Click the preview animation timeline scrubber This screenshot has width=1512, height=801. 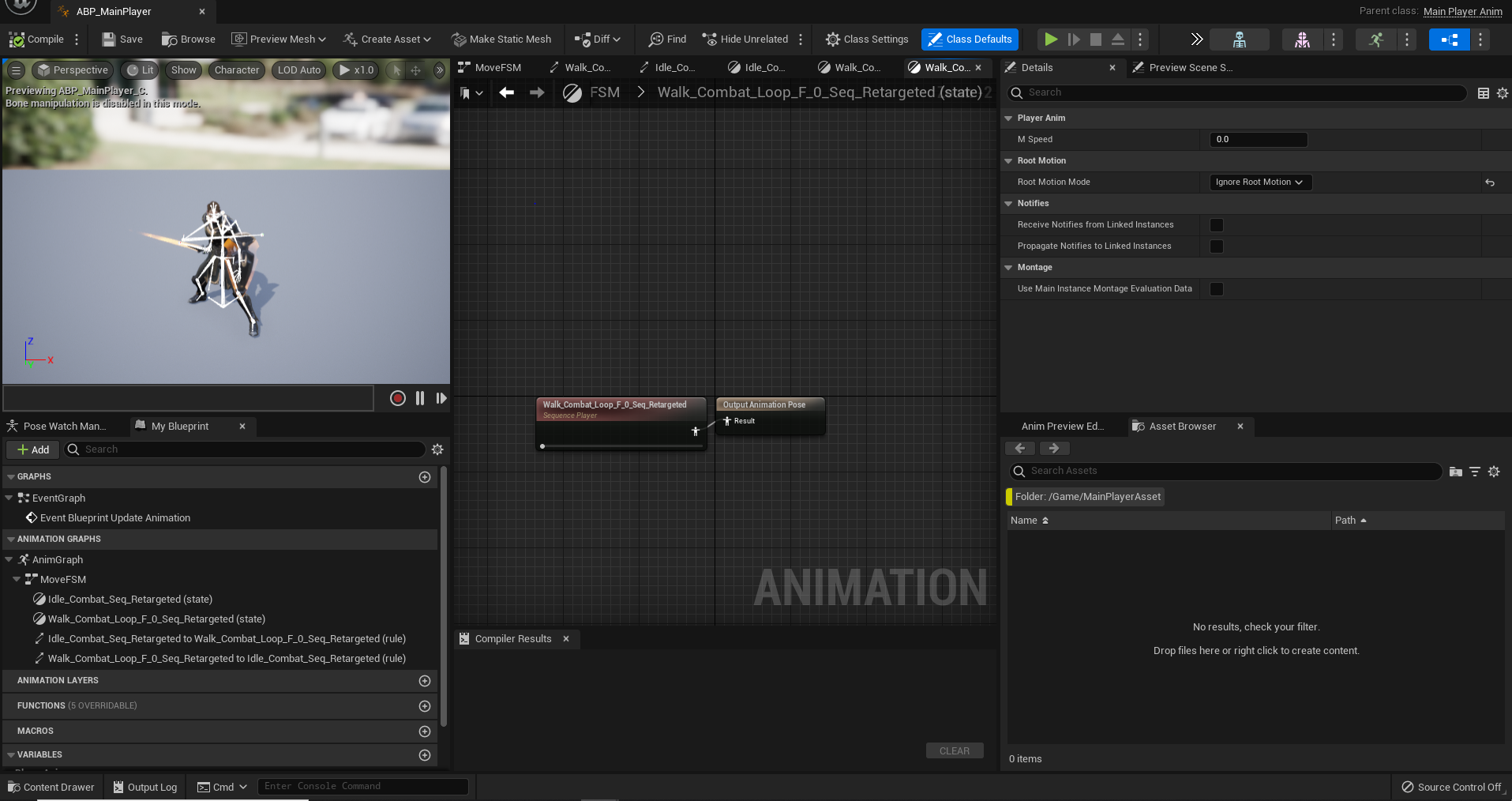[188, 398]
